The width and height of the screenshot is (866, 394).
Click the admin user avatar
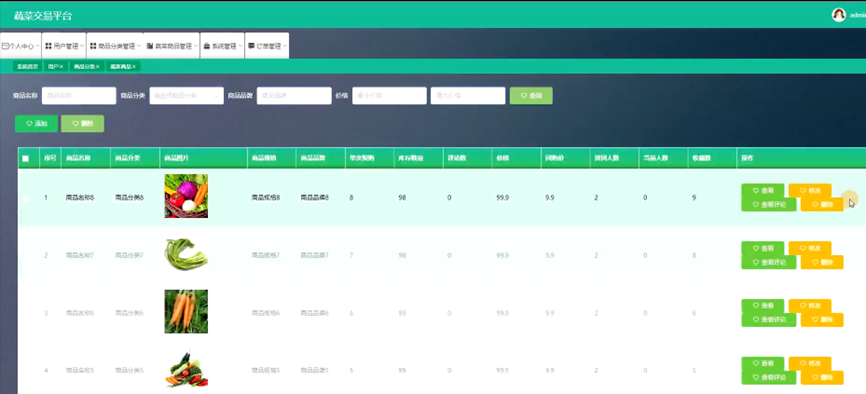point(839,15)
